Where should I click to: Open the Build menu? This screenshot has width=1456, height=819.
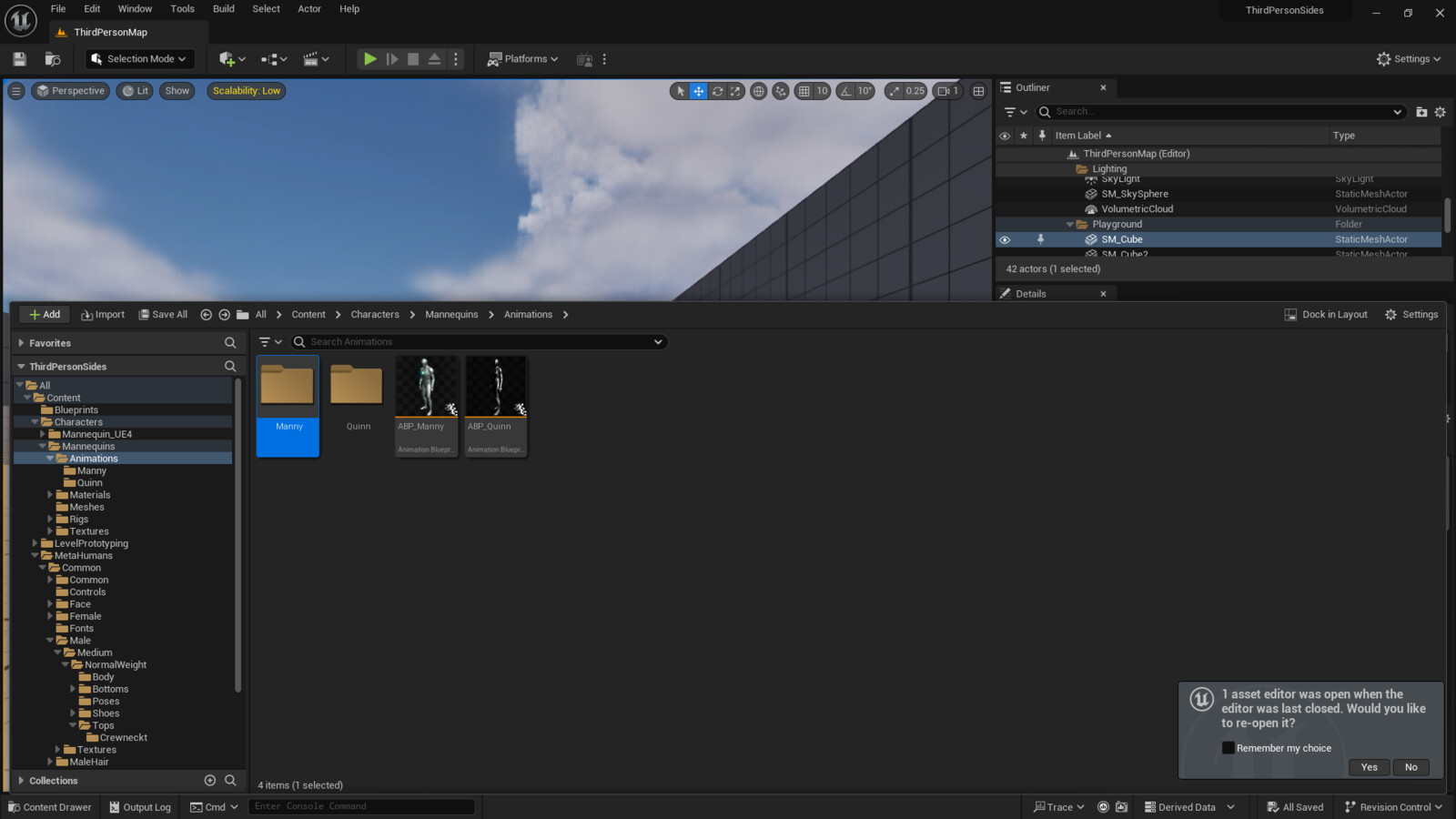click(x=223, y=9)
